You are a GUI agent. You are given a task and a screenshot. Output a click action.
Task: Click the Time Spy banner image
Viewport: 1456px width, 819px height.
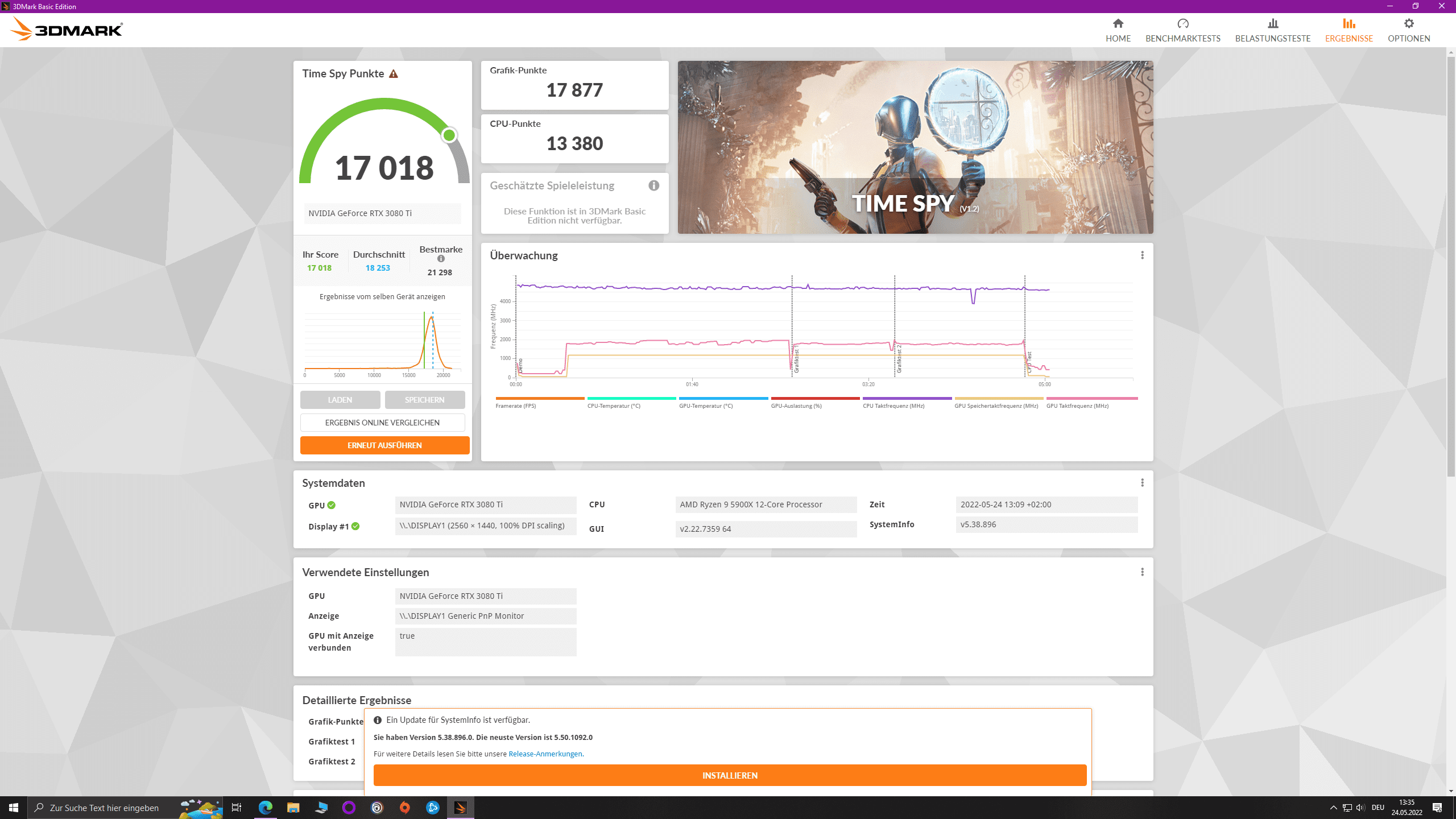click(915, 147)
